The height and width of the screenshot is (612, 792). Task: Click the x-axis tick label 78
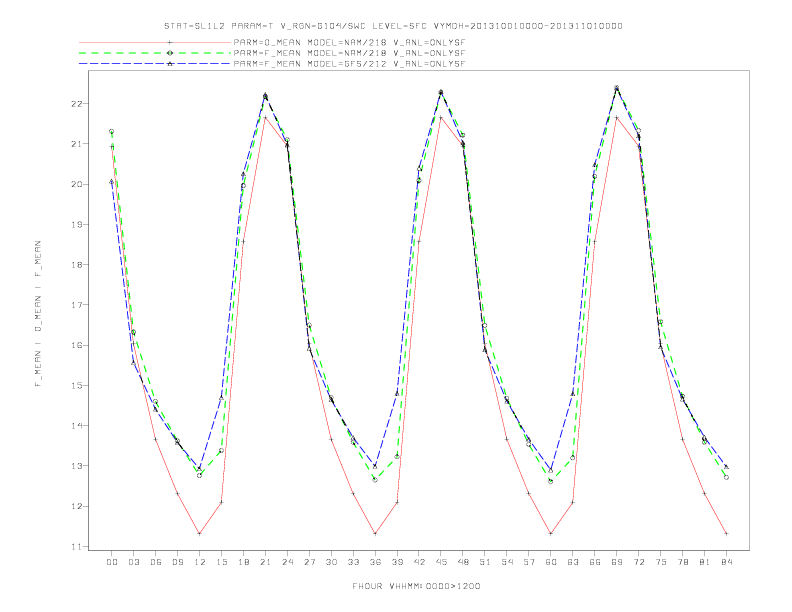[682, 562]
